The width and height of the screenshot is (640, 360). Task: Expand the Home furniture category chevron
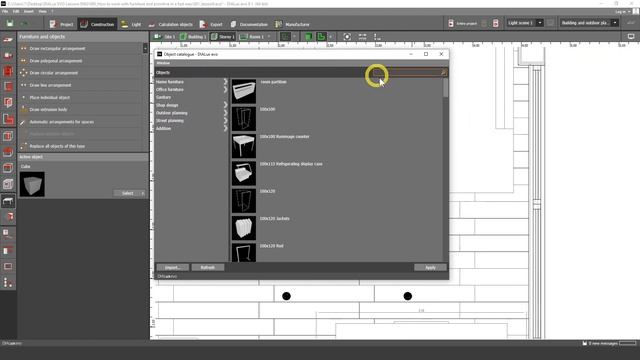[225, 82]
